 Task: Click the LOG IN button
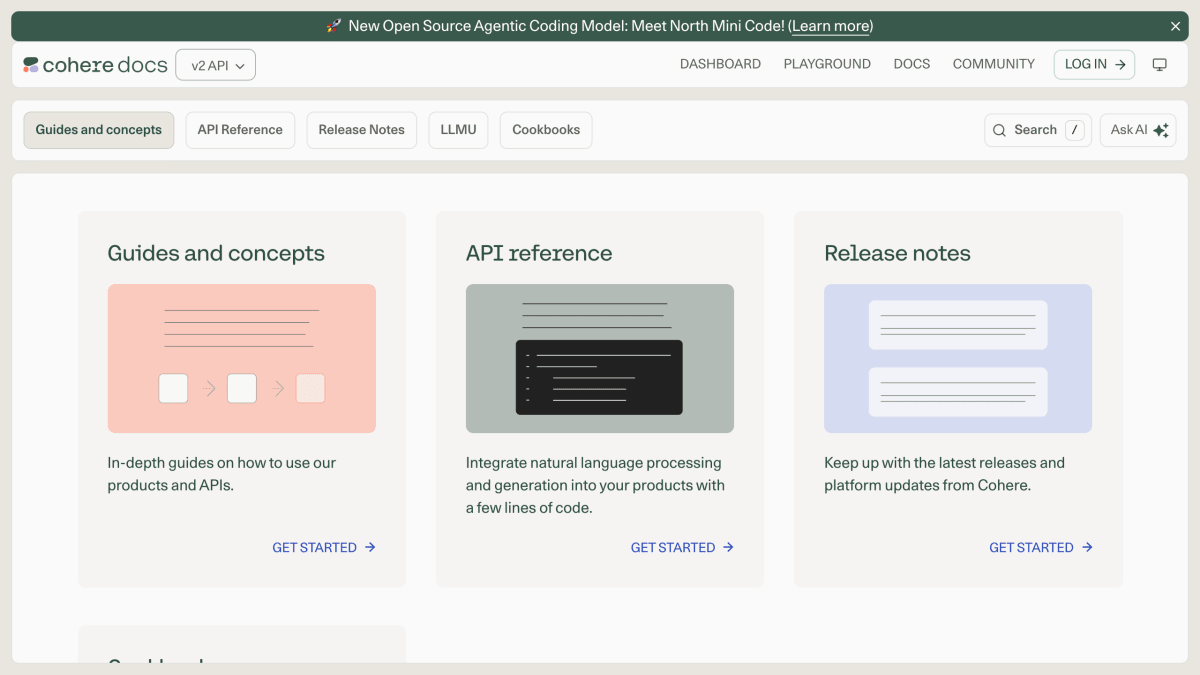[1094, 64]
